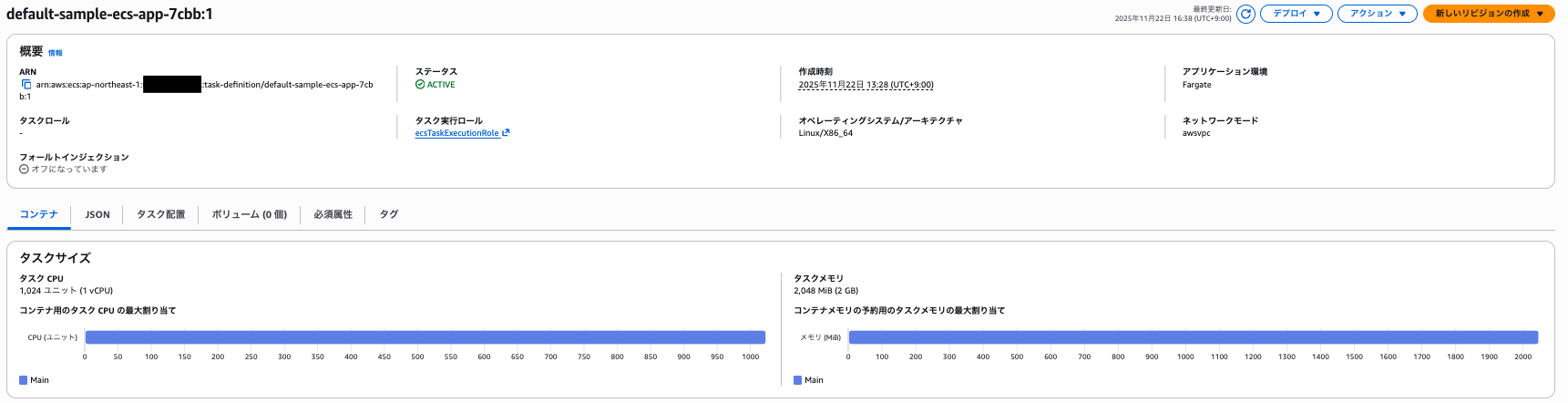The width and height of the screenshot is (1568, 403).
Task: Click the 概要 section heading
Action: (31, 52)
